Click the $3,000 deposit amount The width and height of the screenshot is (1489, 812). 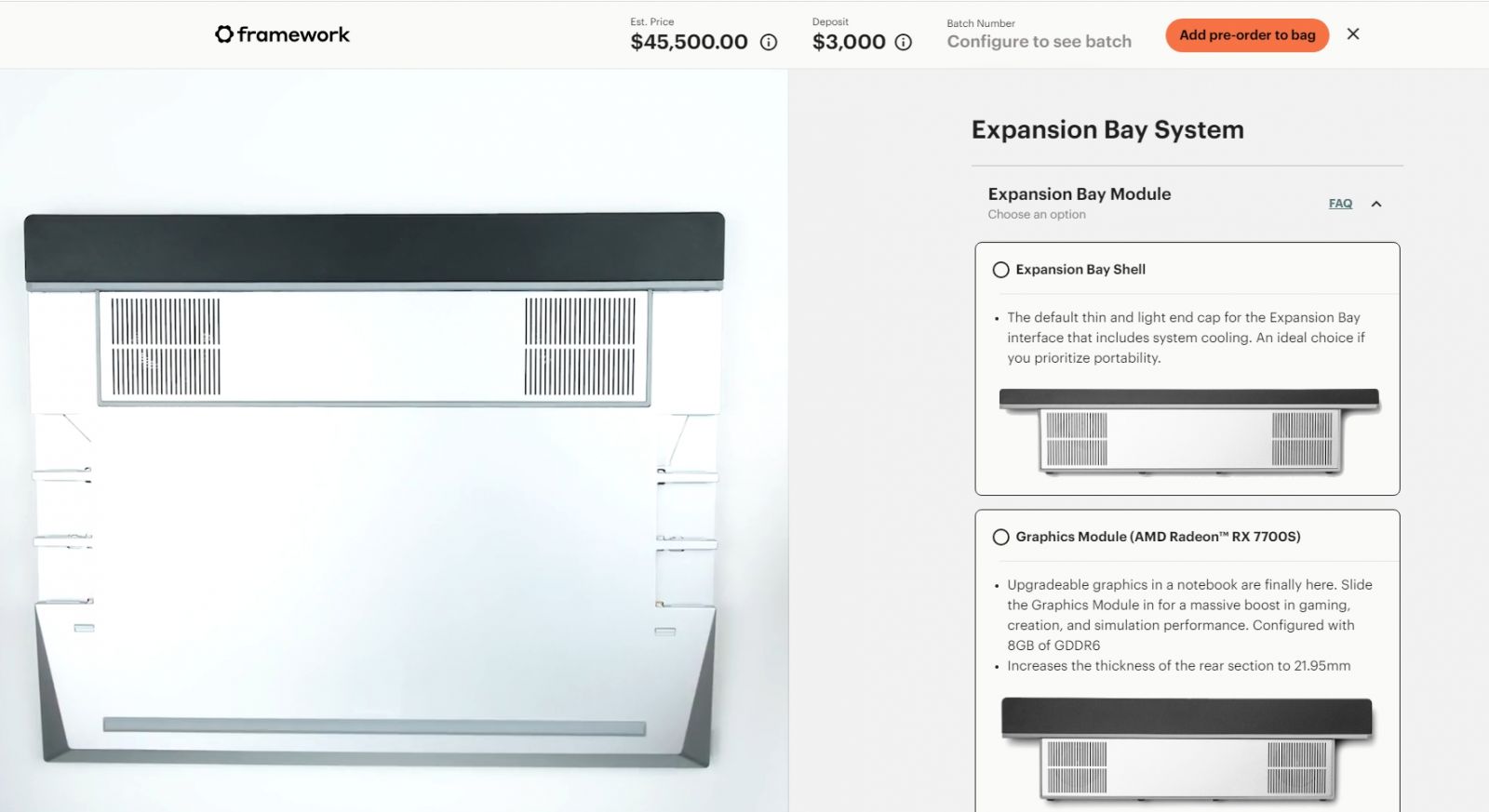click(x=849, y=42)
